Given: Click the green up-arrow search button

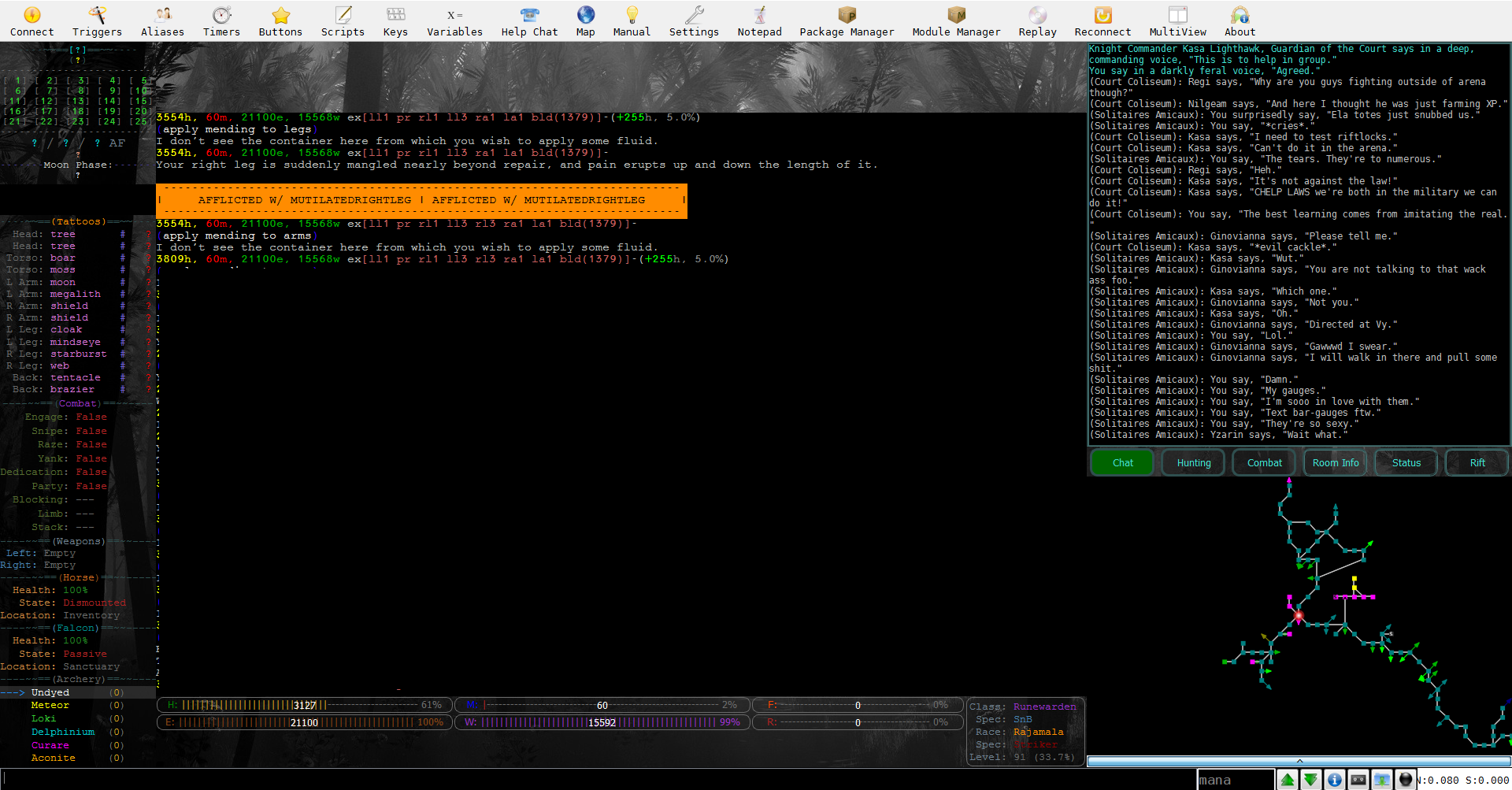Looking at the screenshot, I should point(1288,780).
